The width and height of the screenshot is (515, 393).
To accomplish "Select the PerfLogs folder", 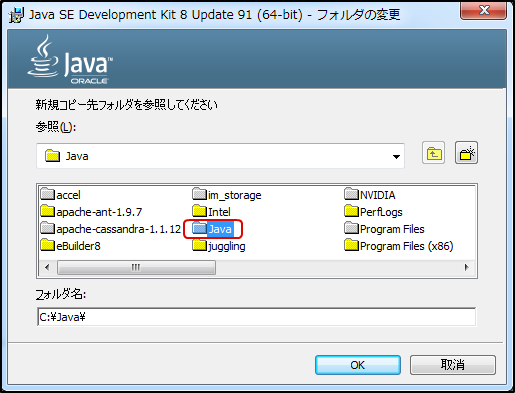I will [373, 212].
